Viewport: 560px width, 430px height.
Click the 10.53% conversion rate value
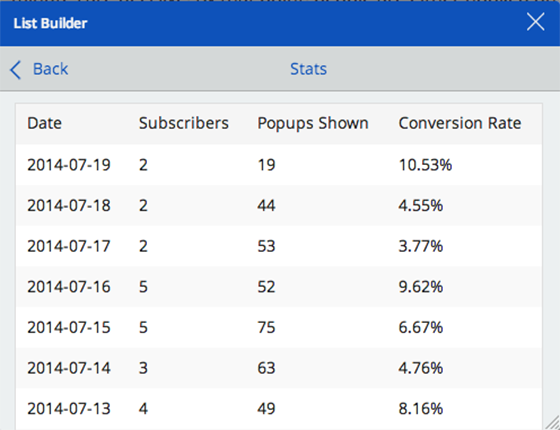[x=425, y=165]
